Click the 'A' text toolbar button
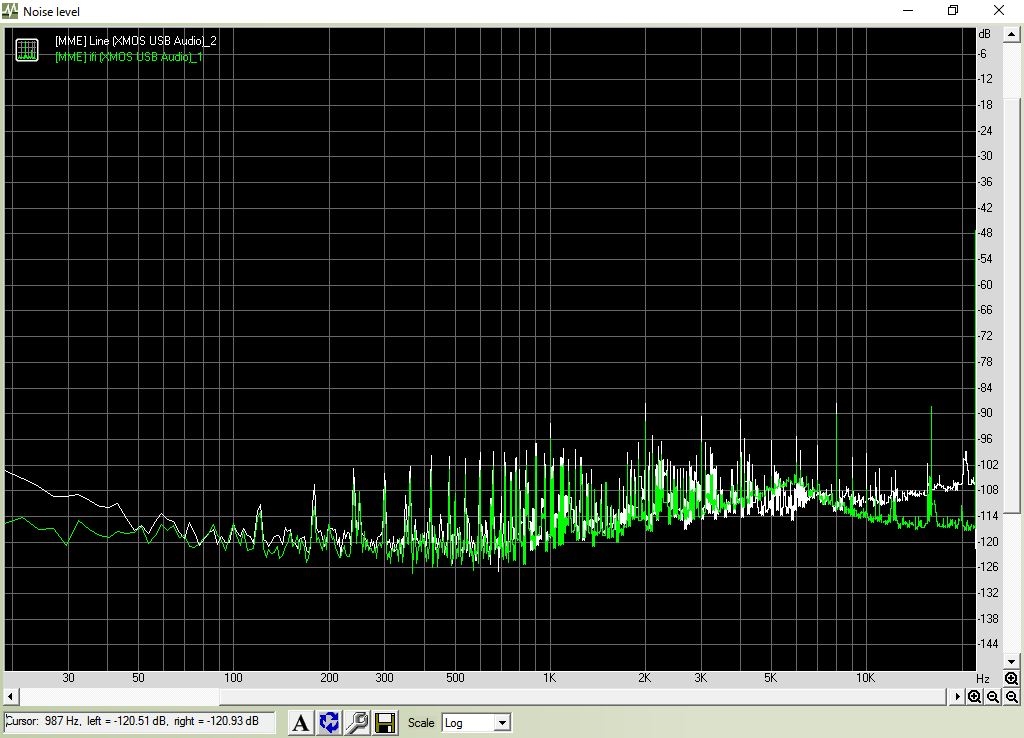The width and height of the screenshot is (1024, 738). click(300, 722)
